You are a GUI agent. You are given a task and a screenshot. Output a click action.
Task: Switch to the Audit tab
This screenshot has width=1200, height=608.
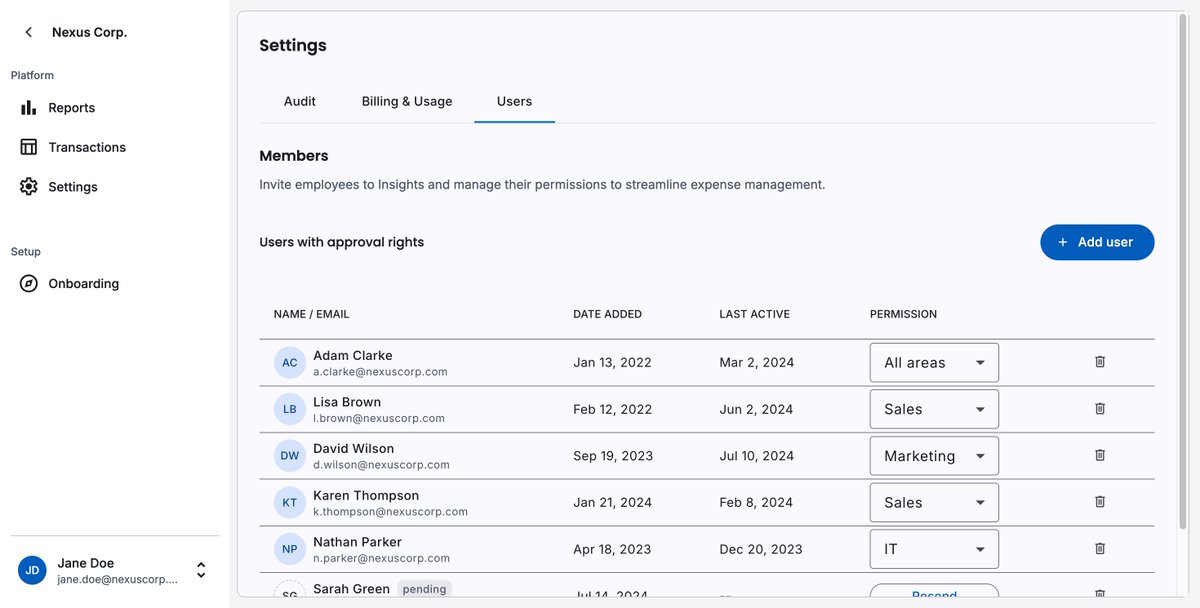300,101
